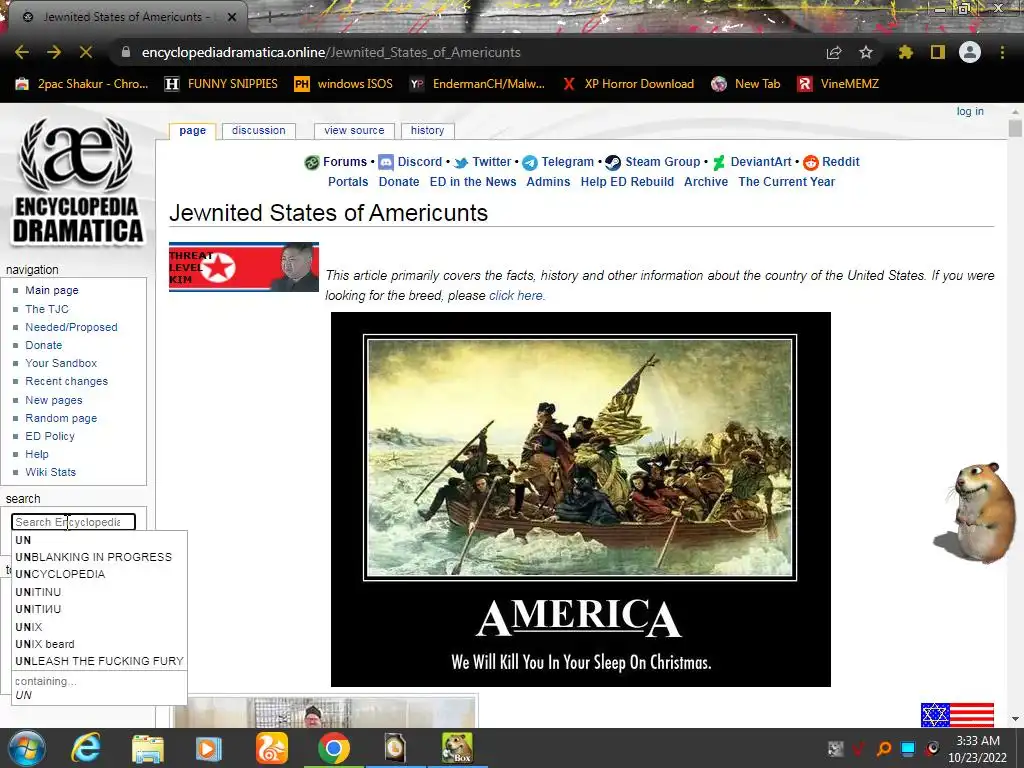Image resolution: width=1024 pixels, height=768 pixels.
Task: Open The TJC navigation link
Action: click(46, 309)
